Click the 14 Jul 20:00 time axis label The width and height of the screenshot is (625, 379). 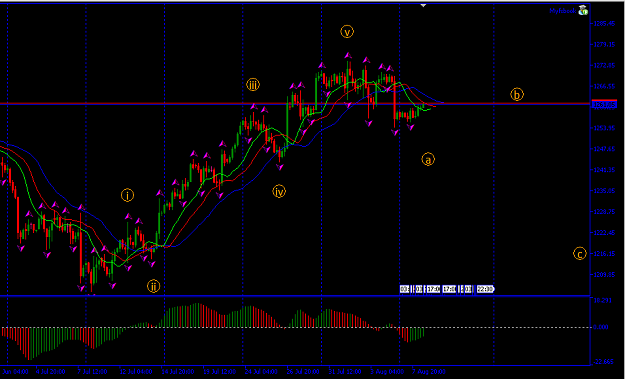tap(178, 371)
